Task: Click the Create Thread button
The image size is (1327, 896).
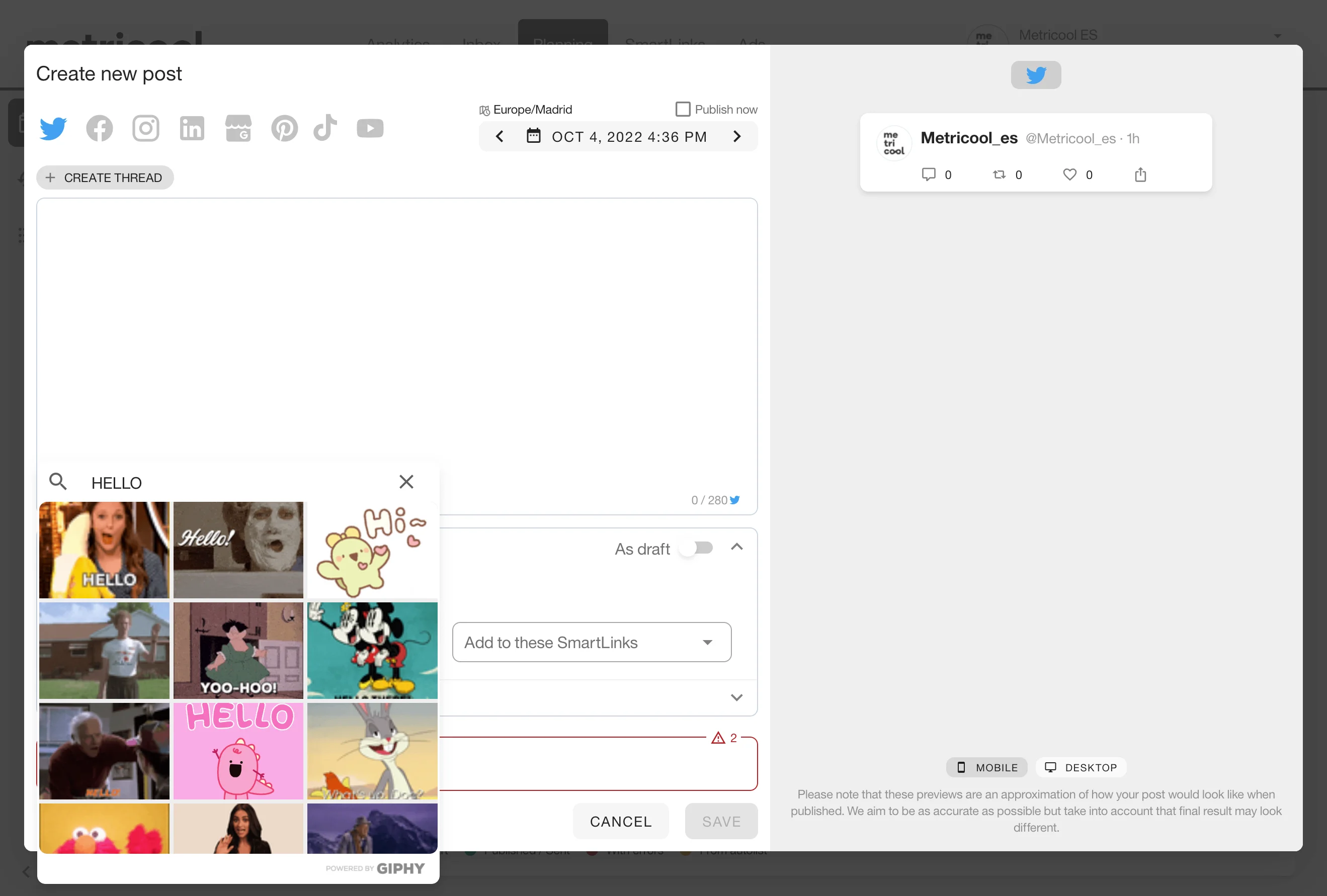Action: click(105, 177)
